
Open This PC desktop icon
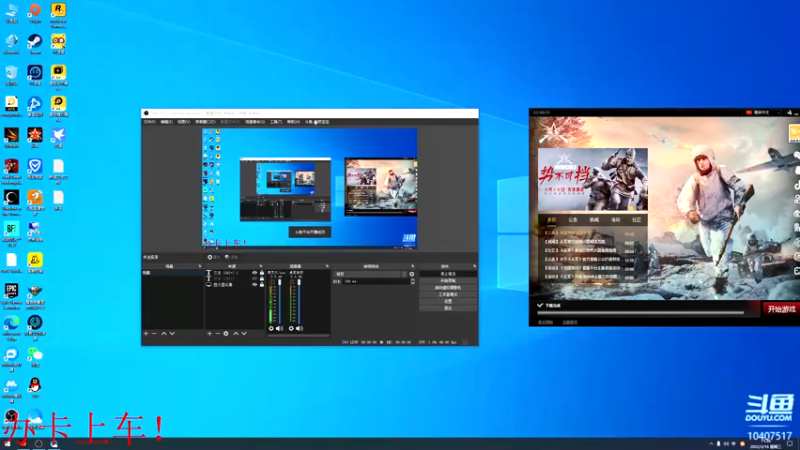[x=11, y=11]
